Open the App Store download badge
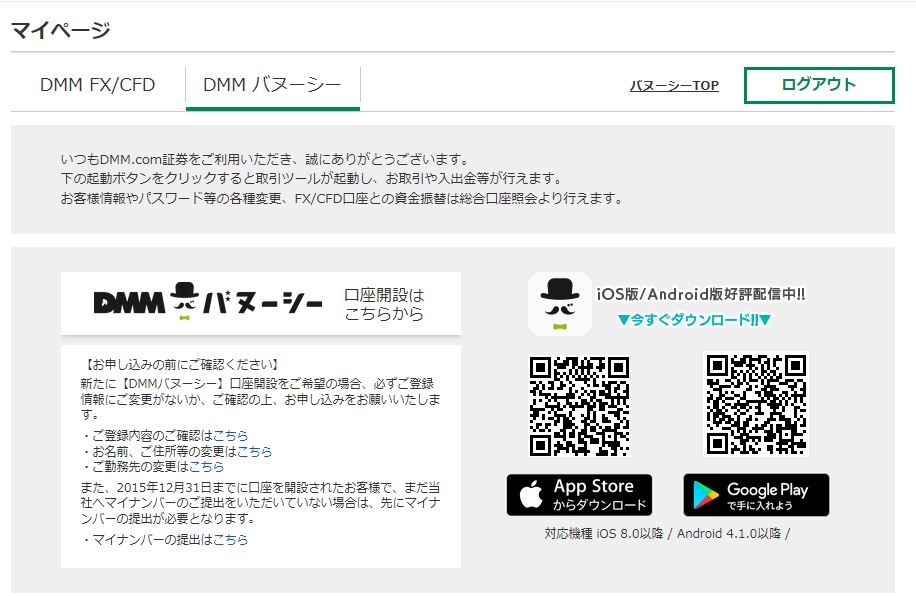Viewport: 916px width, 596px height. [x=579, y=495]
